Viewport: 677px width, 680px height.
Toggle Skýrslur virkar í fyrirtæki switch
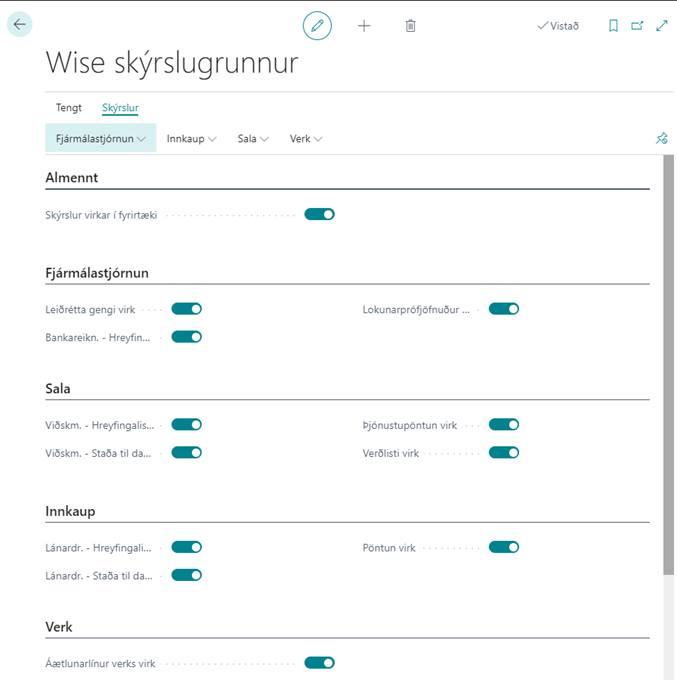(319, 214)
